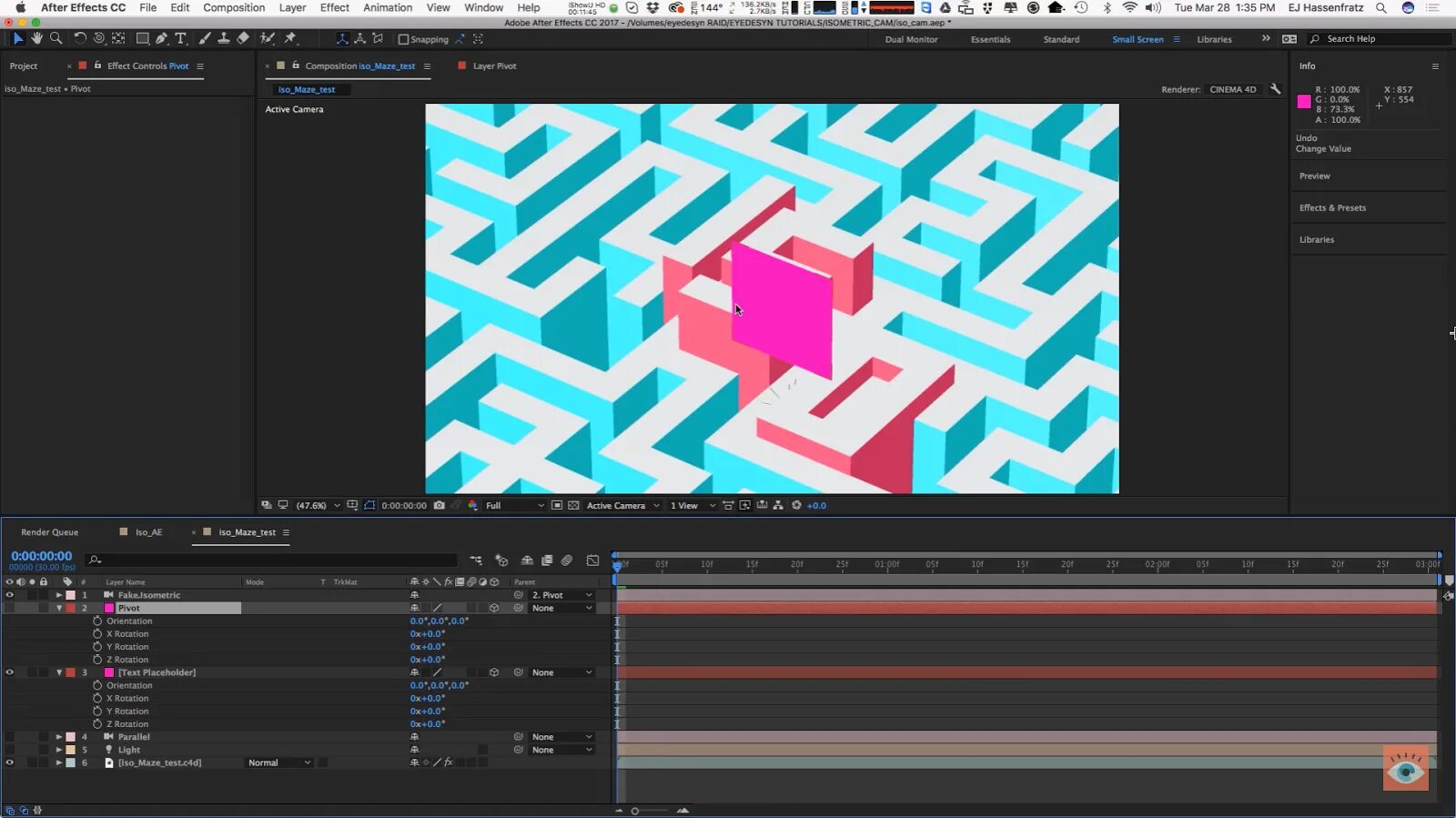Select the Standard workspace

point(1061,39)
